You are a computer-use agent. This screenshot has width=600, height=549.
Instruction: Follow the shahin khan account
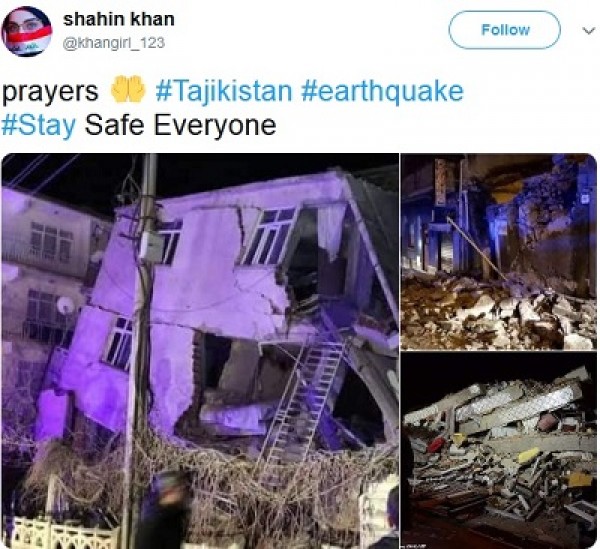tap(505, 30)
